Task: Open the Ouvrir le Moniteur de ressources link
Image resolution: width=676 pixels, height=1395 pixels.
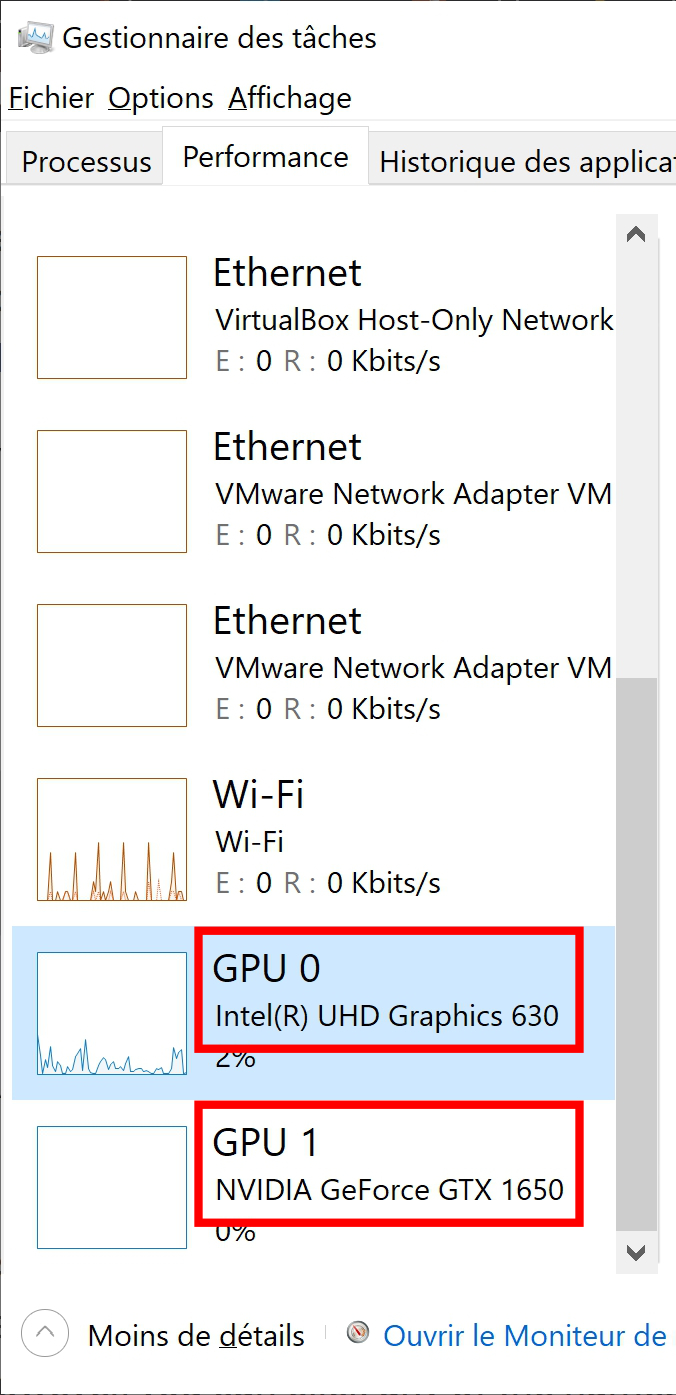Action: (525, 1335)
